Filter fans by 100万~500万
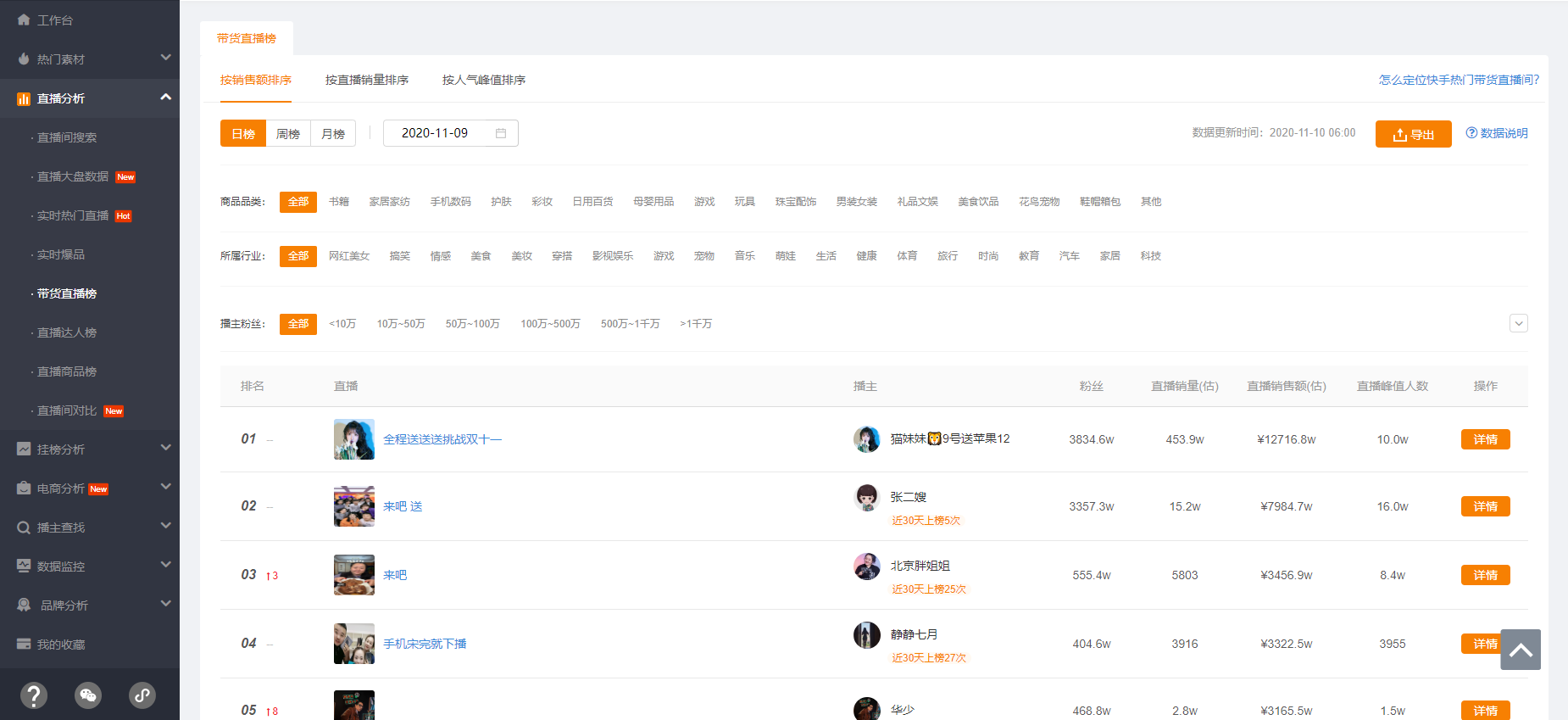The height and width of the screenshot is (720, 1568). click(550, 324)
